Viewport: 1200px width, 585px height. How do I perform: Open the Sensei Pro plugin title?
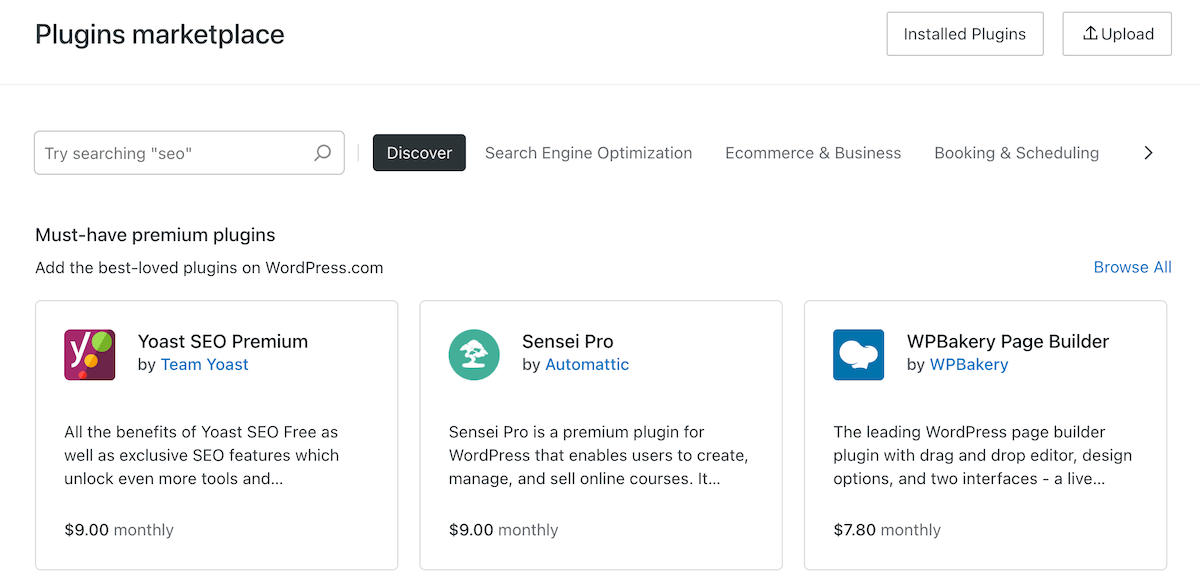568,341
